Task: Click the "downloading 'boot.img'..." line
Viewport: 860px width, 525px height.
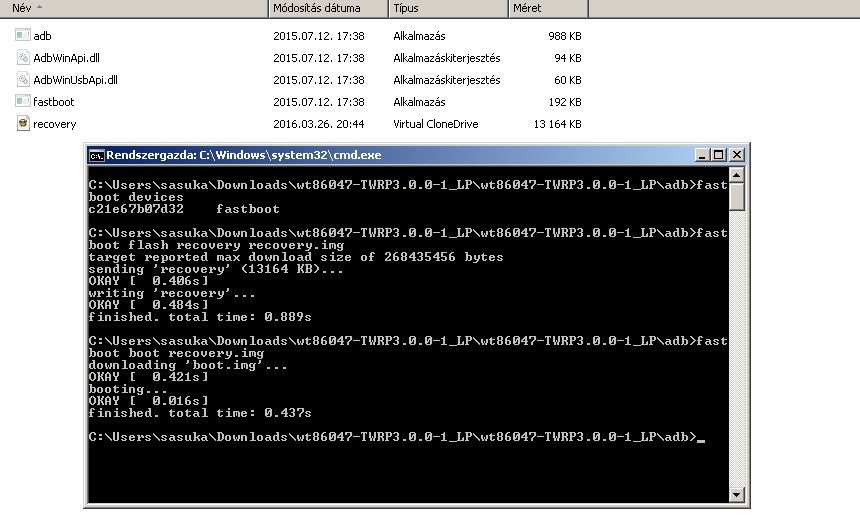Action: [x=188, y=365]
